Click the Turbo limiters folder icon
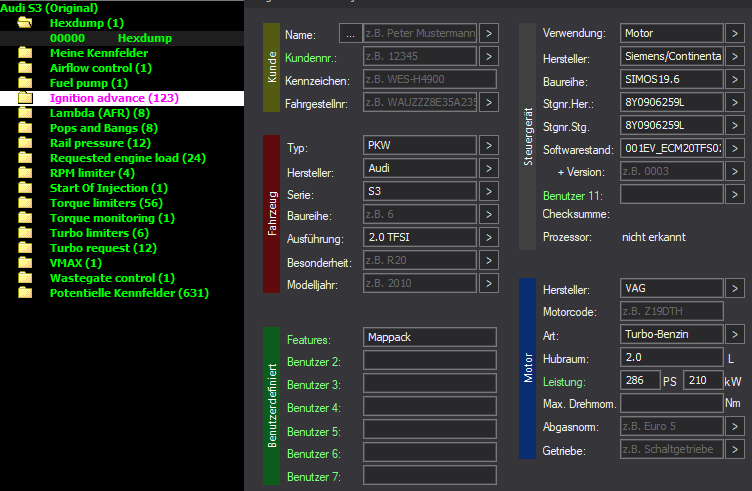 [x=25, y=233]
